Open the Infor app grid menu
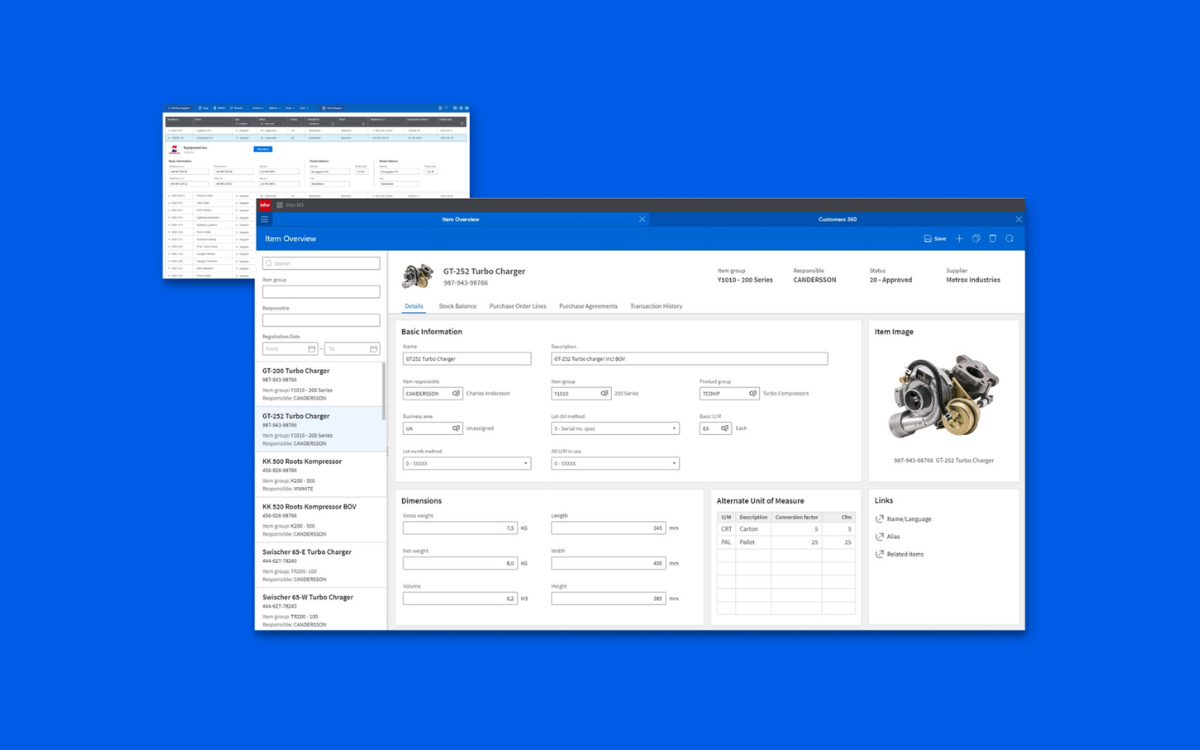The image size is (1200, 750). click(x=280, y=204)
